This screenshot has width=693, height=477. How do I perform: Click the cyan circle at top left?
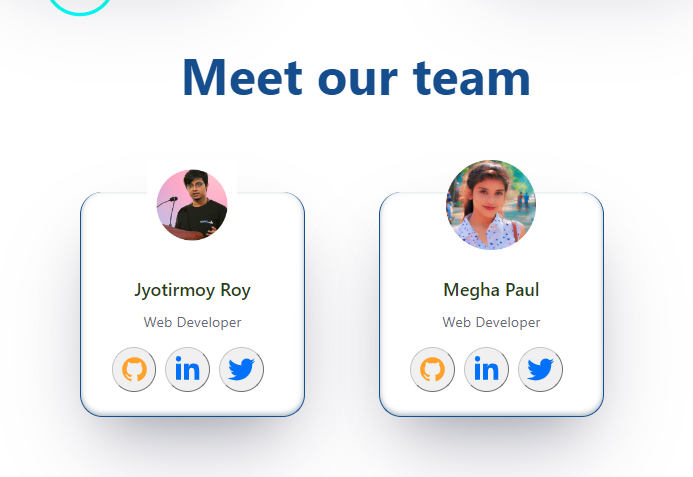click(x=80, y=6)
